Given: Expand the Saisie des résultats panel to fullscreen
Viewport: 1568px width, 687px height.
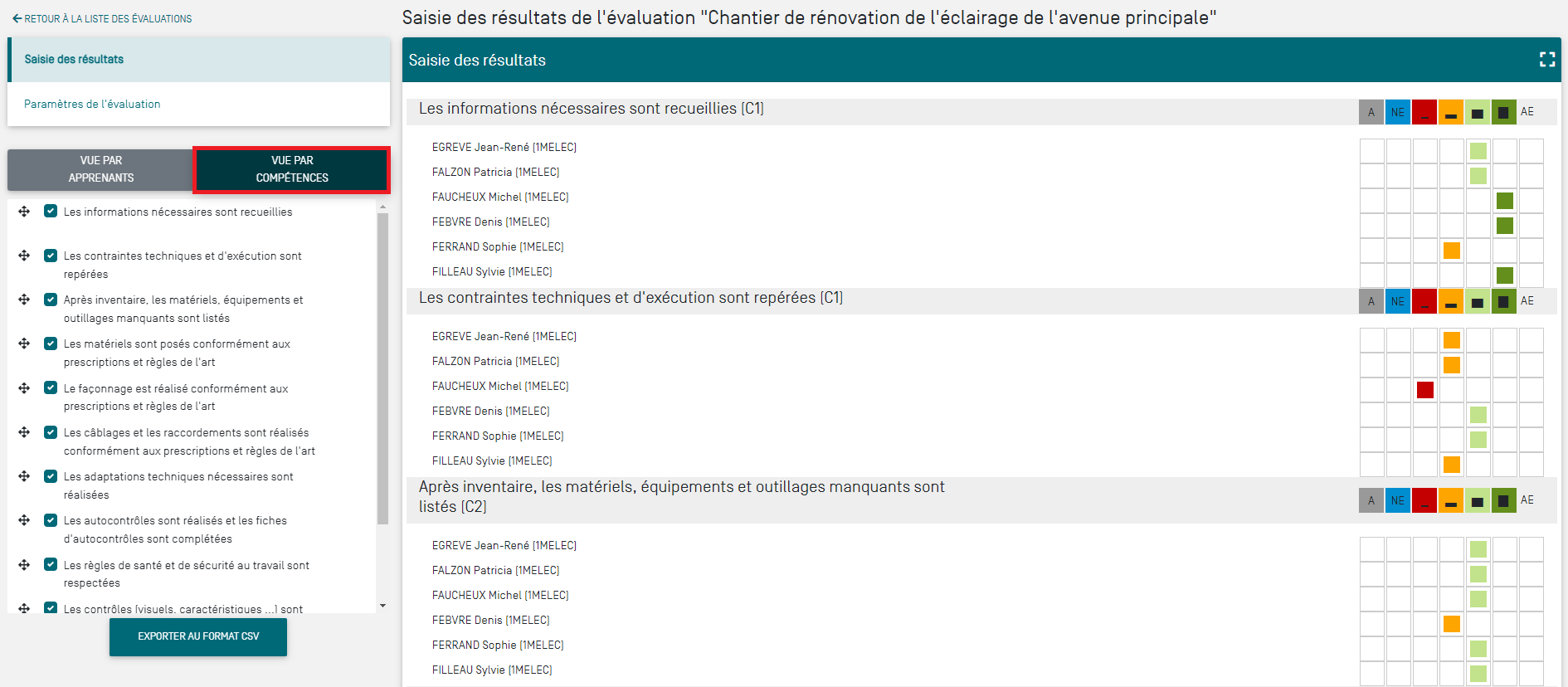Looking at the screenshot, I should (1546, 60).
